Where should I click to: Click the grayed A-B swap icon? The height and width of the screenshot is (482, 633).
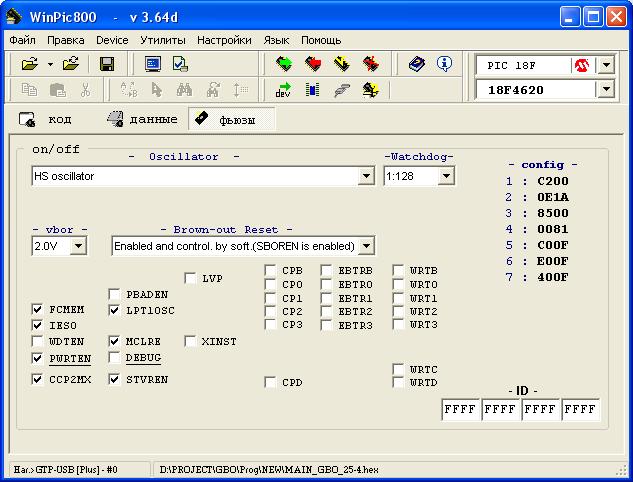tap(129, 90)
